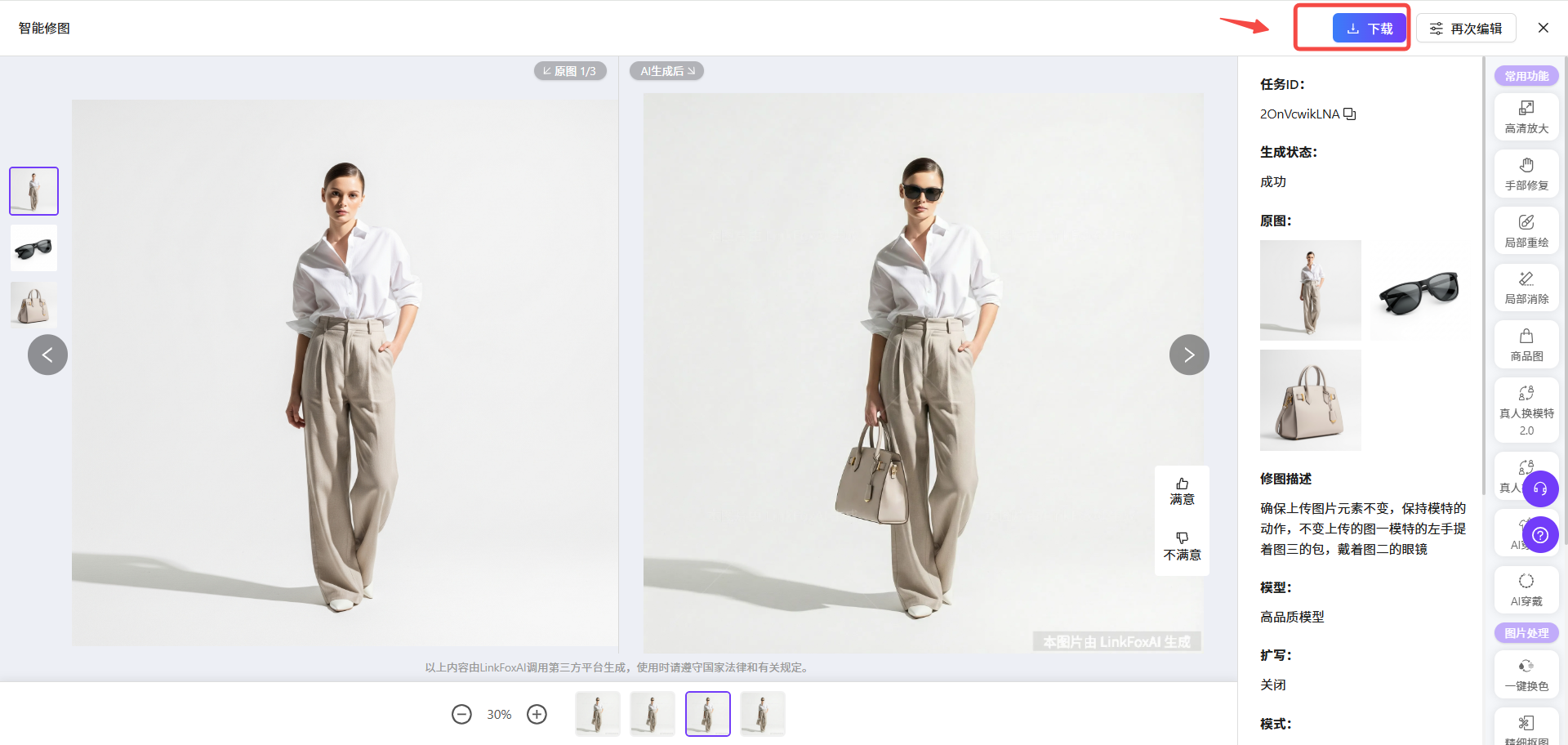Open 再次编辑 to edit again
1568x745 pixels.
(1466, 29)
